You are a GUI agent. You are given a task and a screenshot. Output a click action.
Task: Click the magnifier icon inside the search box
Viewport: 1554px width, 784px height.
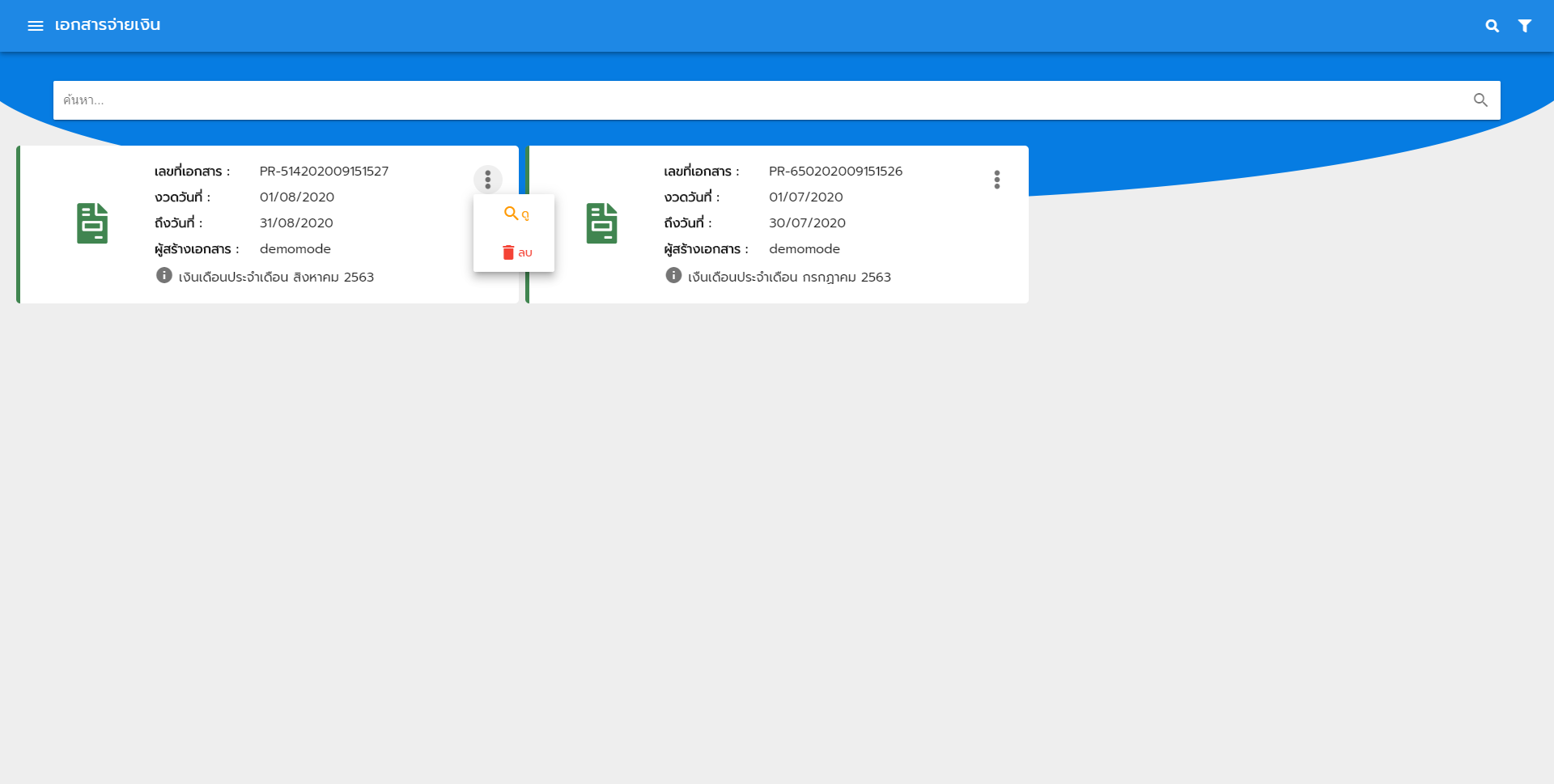[1480, 100]
